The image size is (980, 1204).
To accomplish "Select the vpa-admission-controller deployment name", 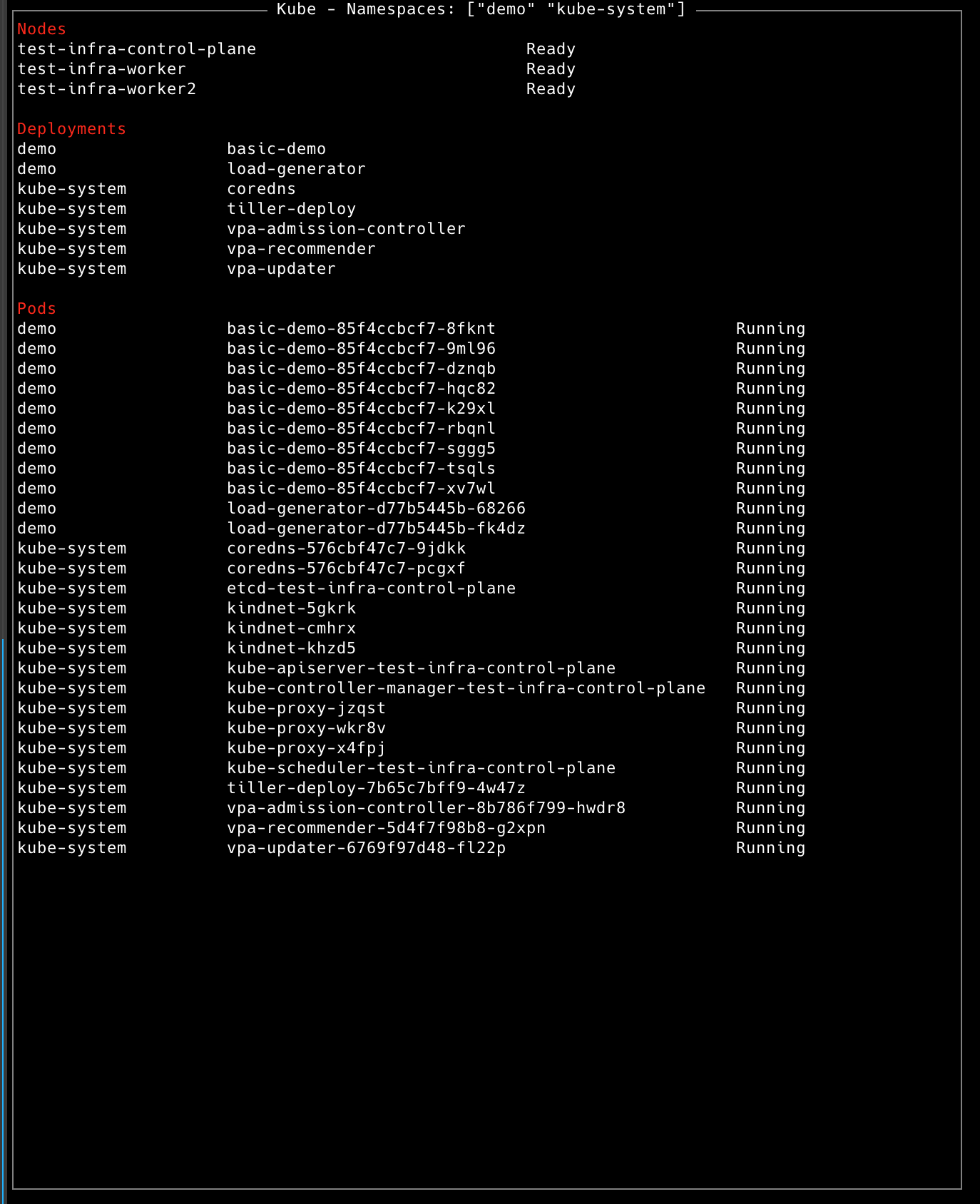I will [x=346, y=229].
